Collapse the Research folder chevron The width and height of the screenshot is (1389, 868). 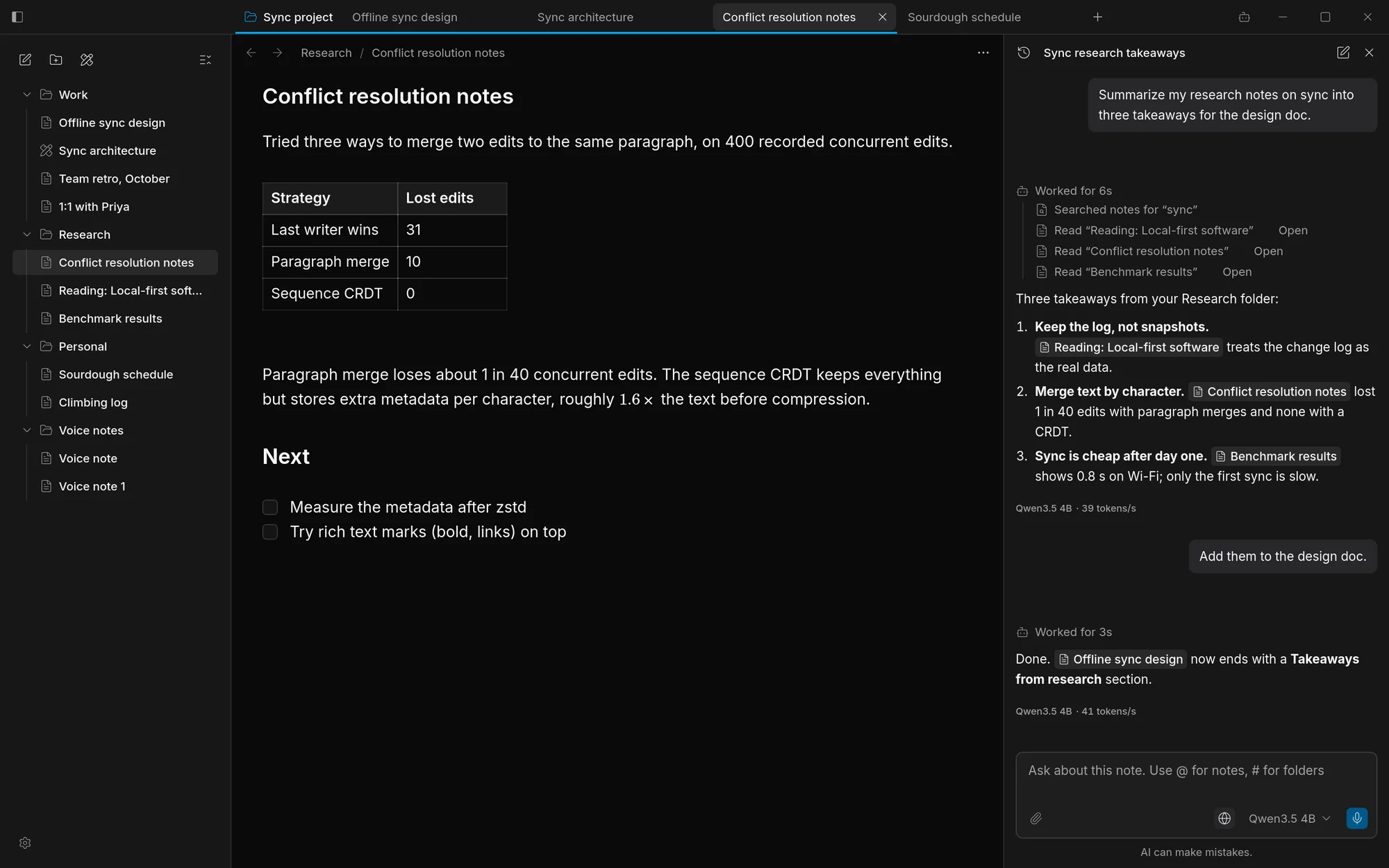pyautogui.click(x=27, y=235)
